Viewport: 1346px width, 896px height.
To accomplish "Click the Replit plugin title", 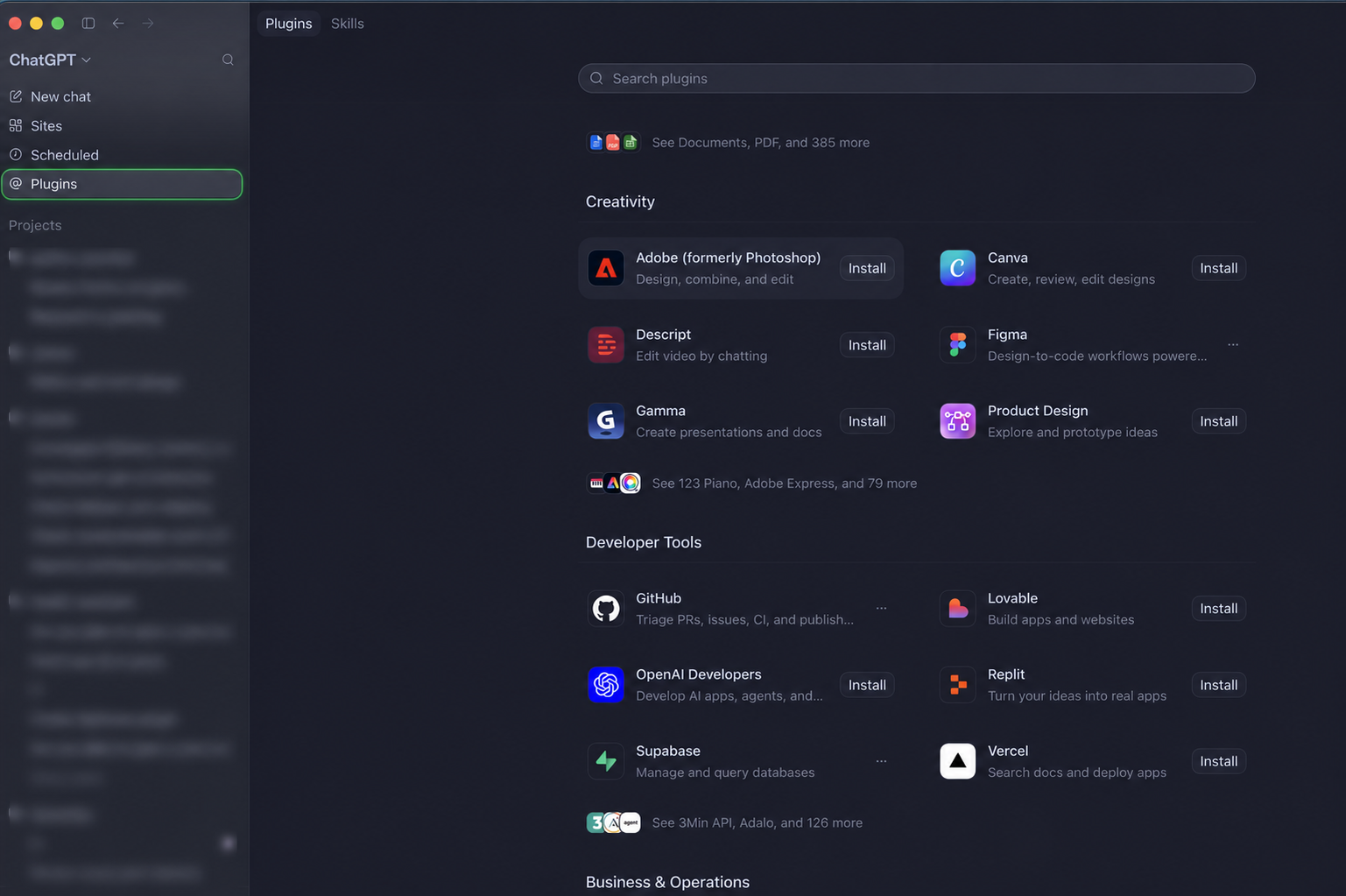I will (1006, 674).
